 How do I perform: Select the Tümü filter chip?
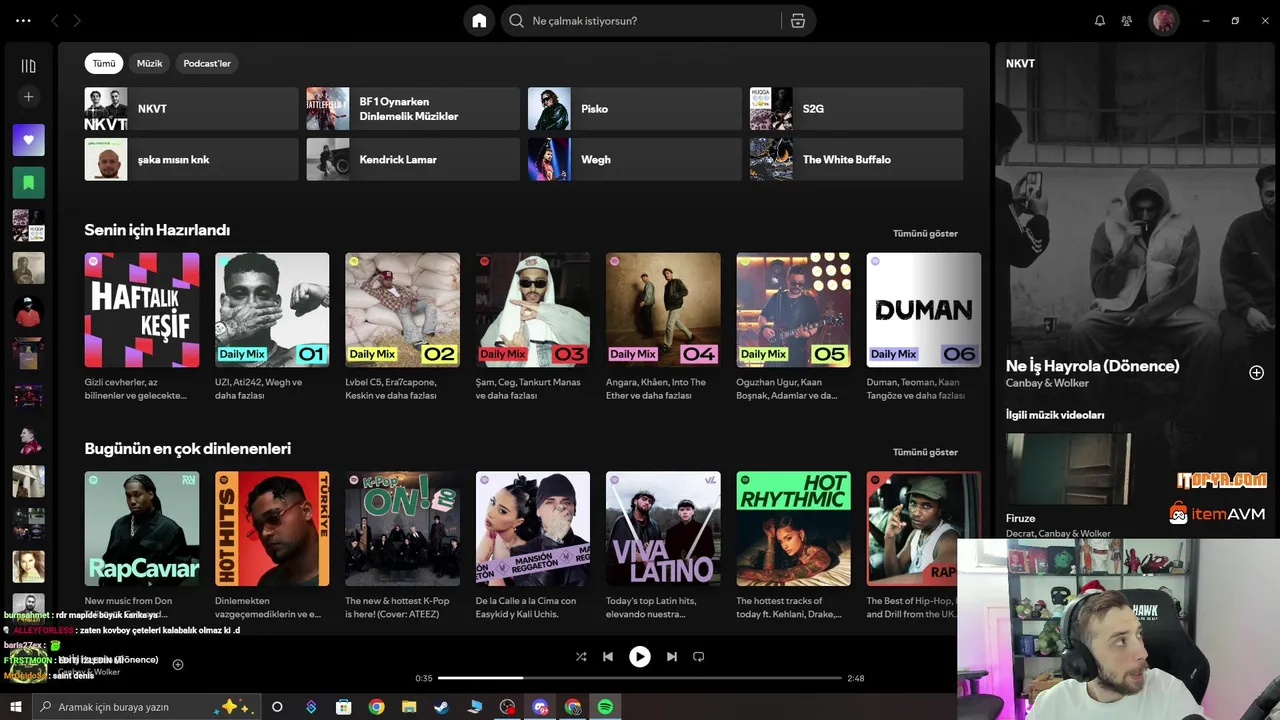coord(104,63)
